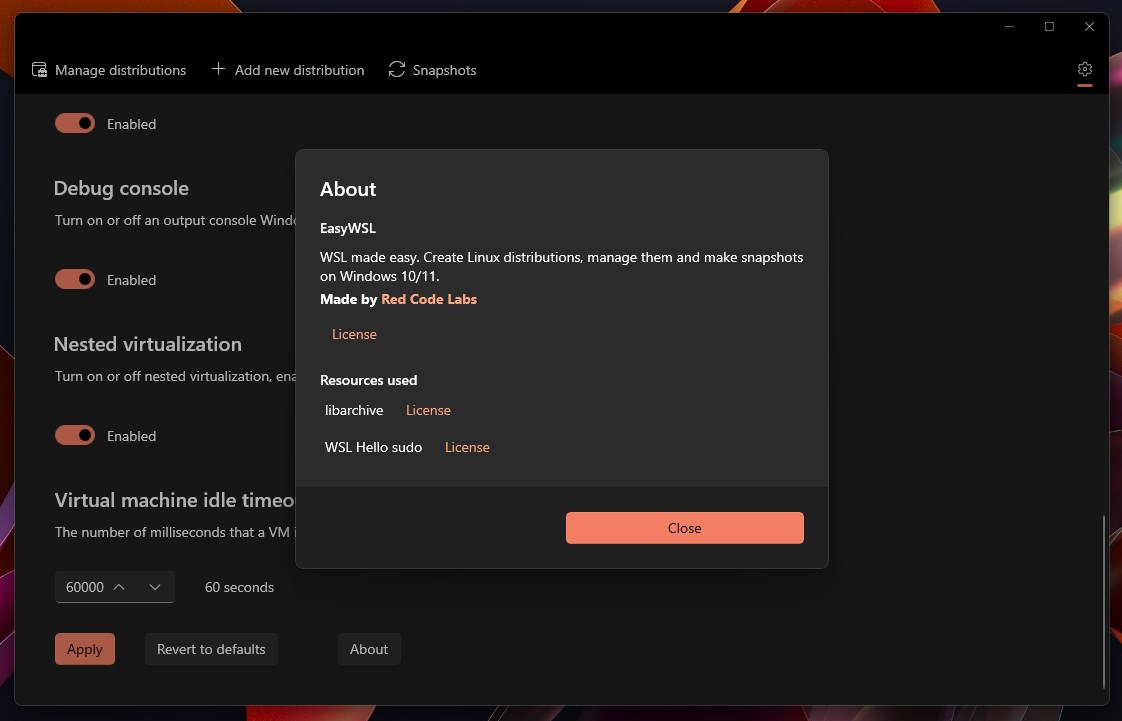
Task: Click the settings page vertical scrollbar
Action: pyautogui.click(x=1104, y=601)
